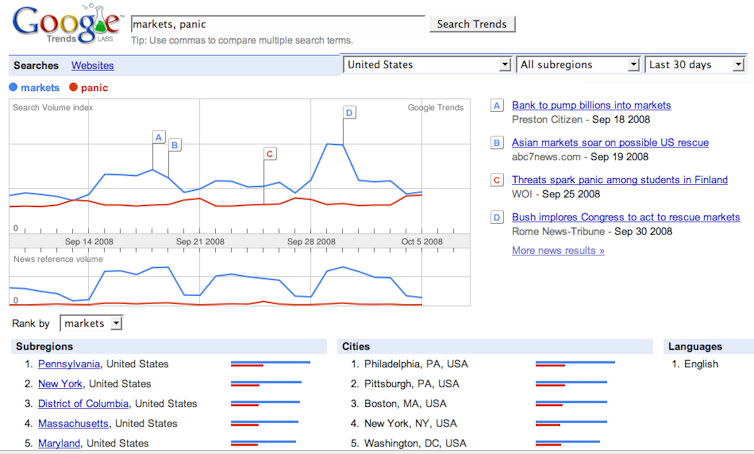Click abc7news.com - Sep 19 2008 source text
The height and width of the screenshot is (454, 754).
click(580, 157)
